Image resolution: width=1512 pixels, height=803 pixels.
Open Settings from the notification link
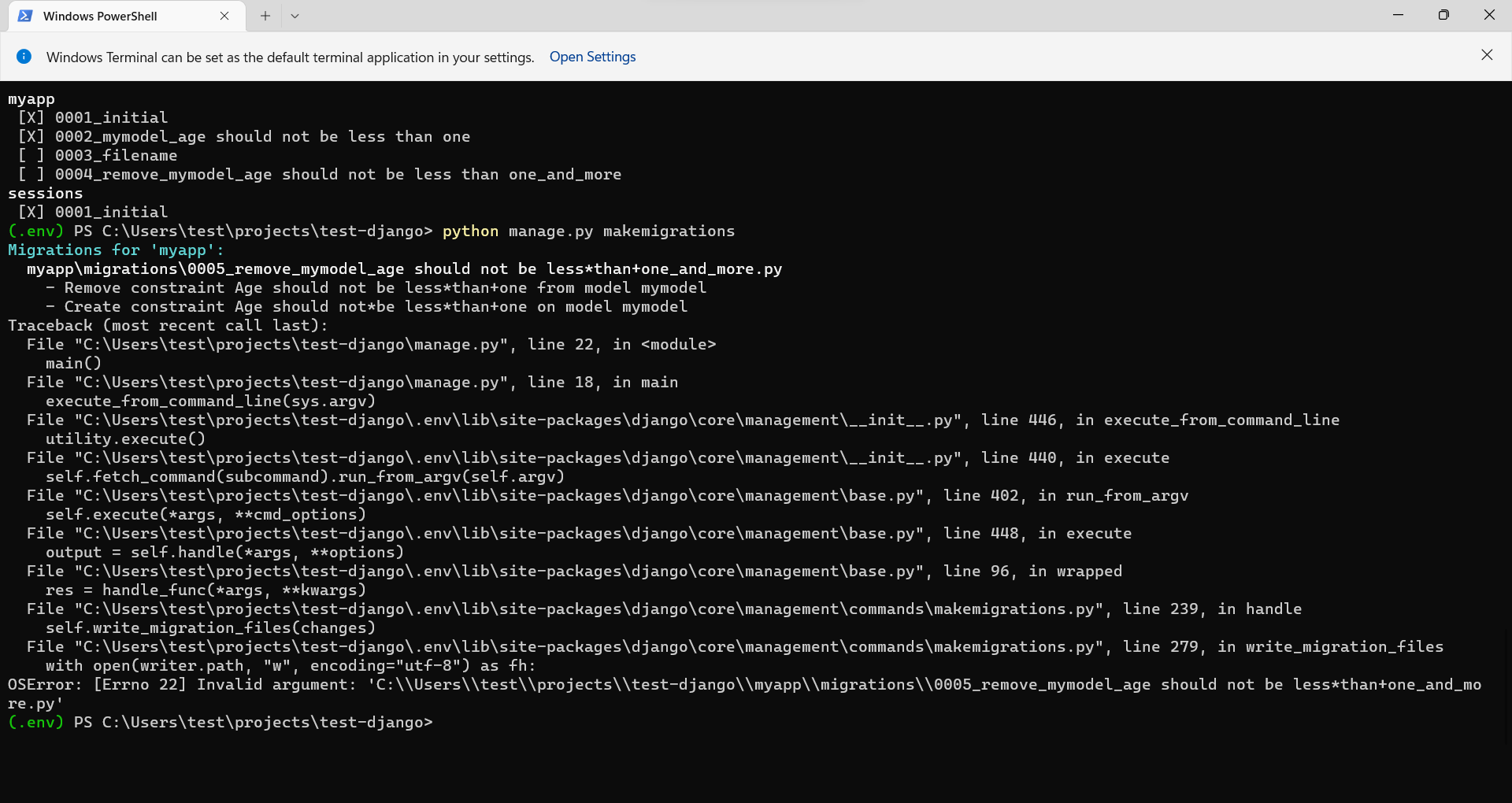pyautogui.click(x=592, y=57)
